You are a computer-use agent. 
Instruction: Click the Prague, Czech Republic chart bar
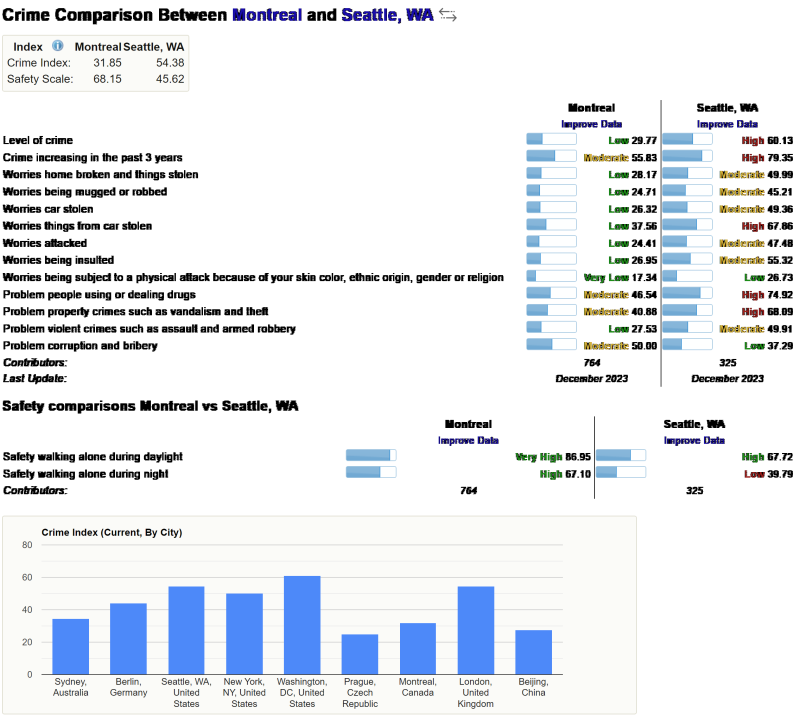pyautogui.click(x=360, y=654)
